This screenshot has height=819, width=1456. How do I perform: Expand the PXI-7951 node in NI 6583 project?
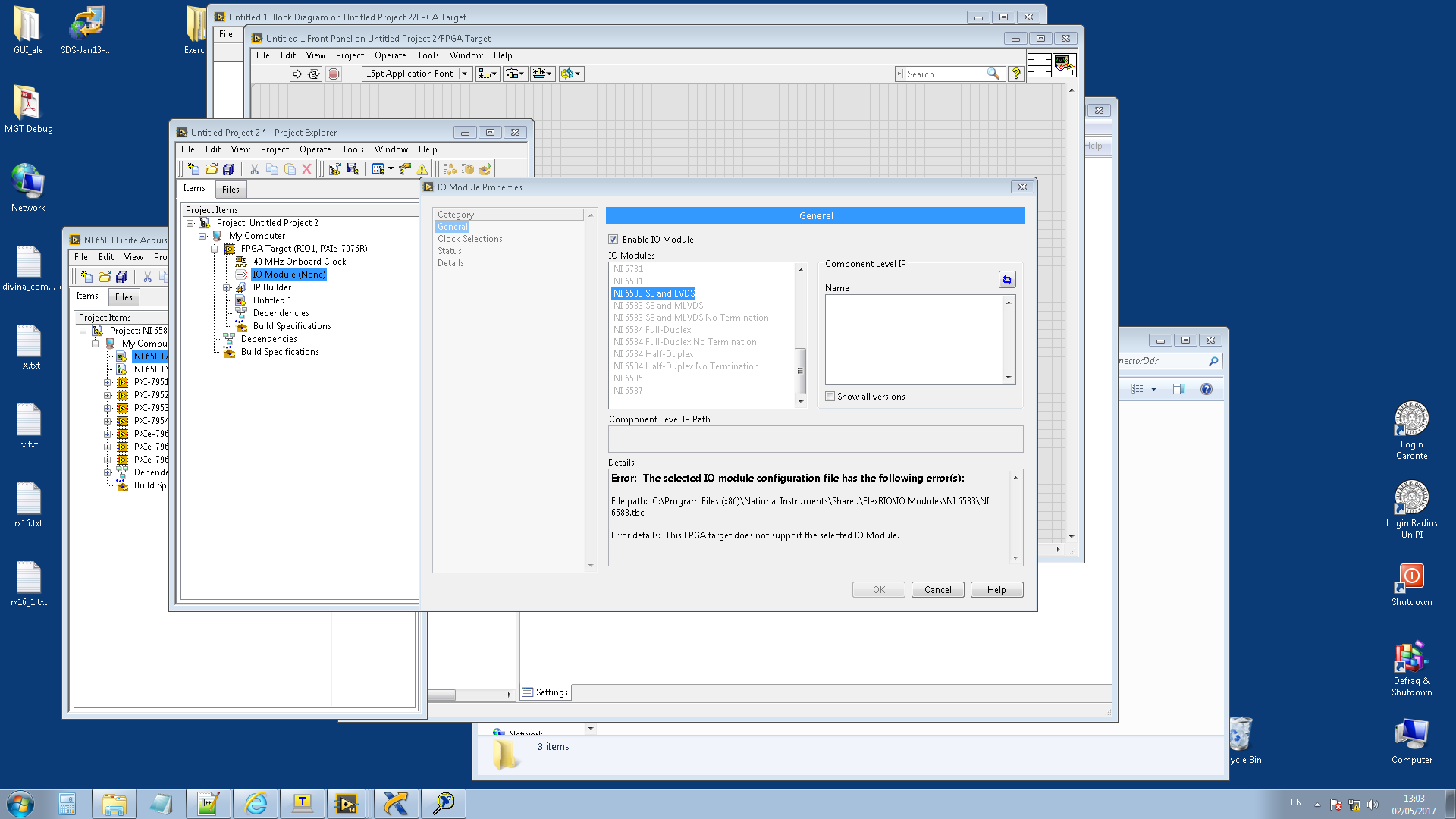coord(108,382)
